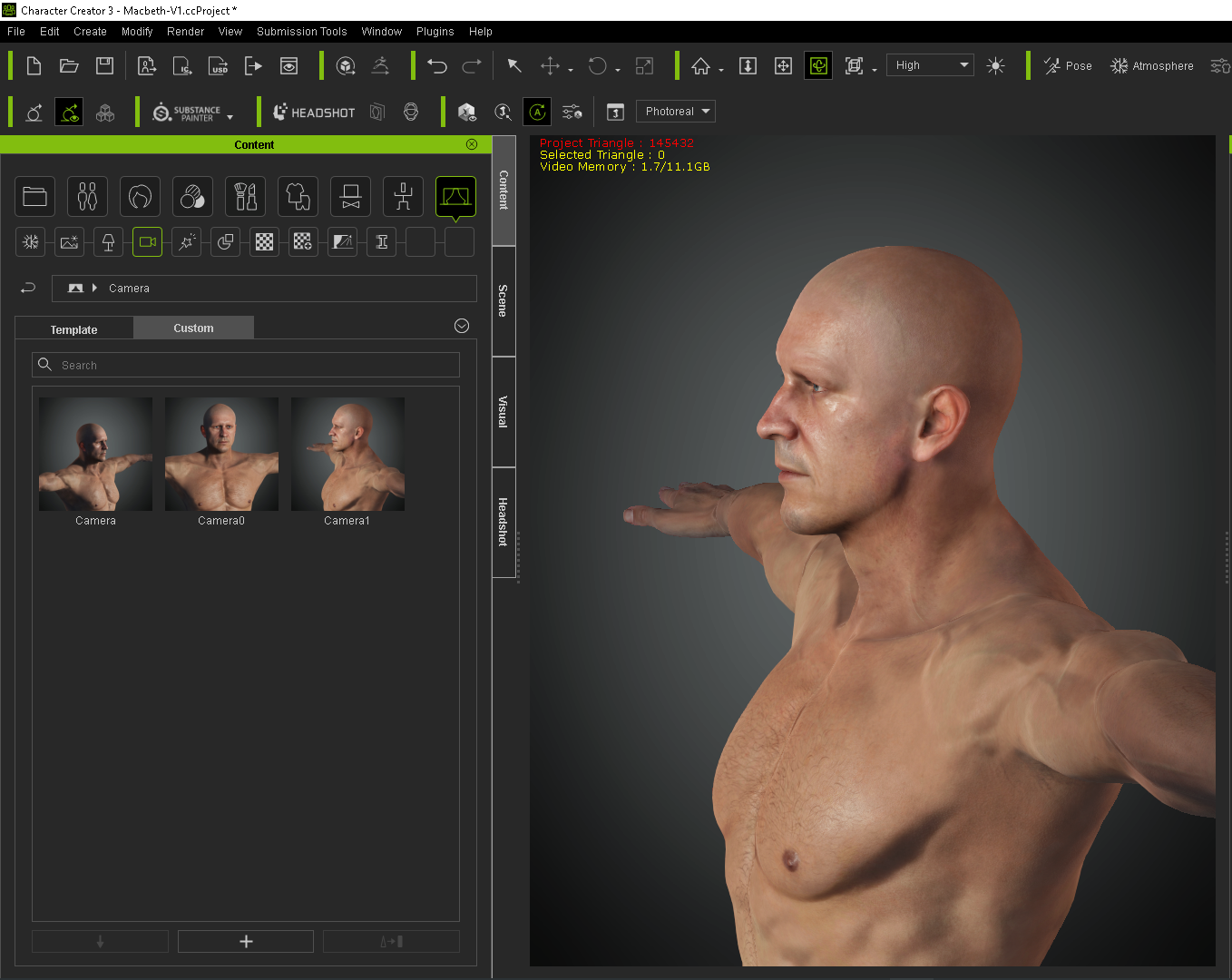Open the Pose tool
The width and height of the screenshot is (1232, 980).
coord(1068,65)
